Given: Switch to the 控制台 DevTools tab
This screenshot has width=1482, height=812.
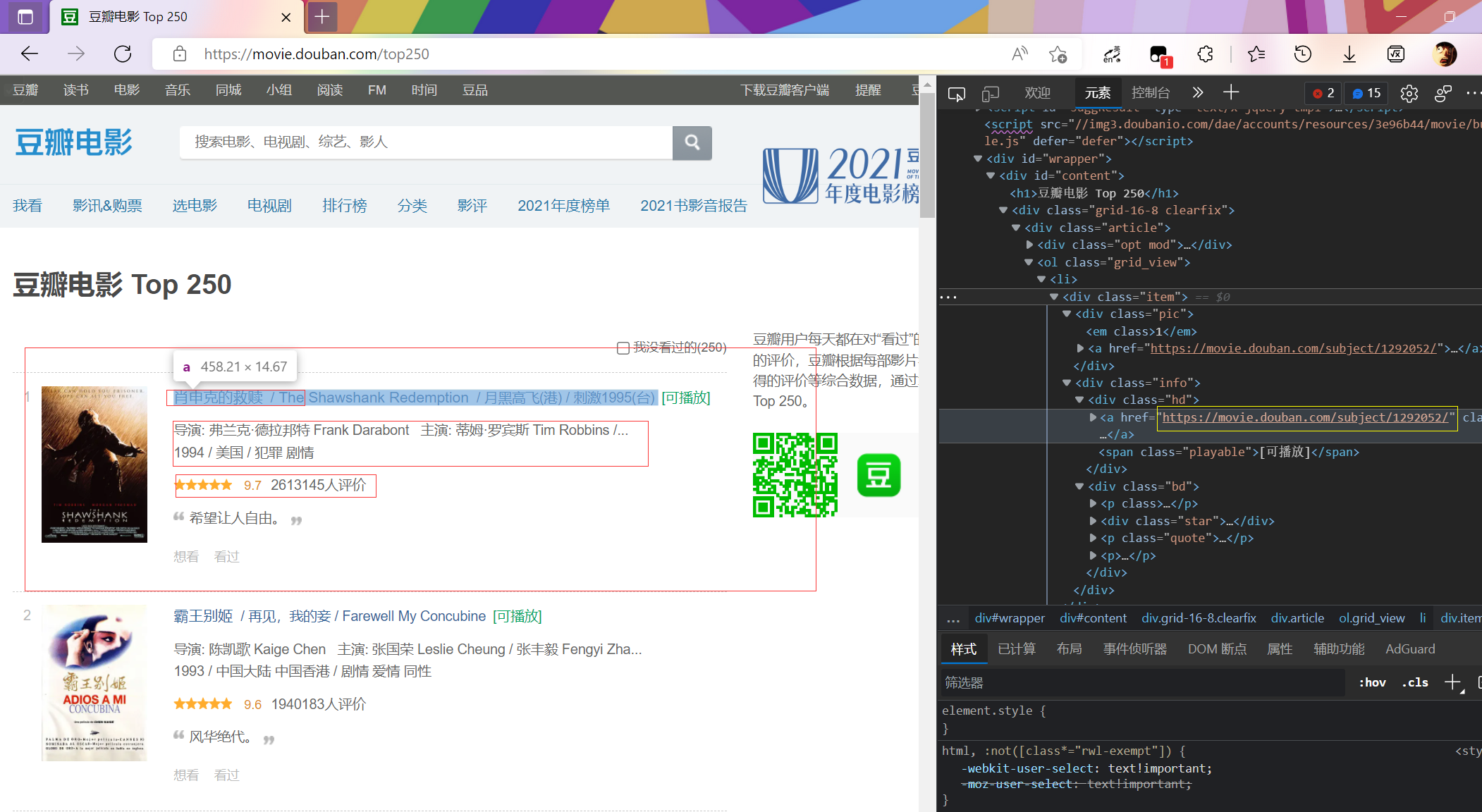Looking at the screenshot, I should (x=1151, y=92).
